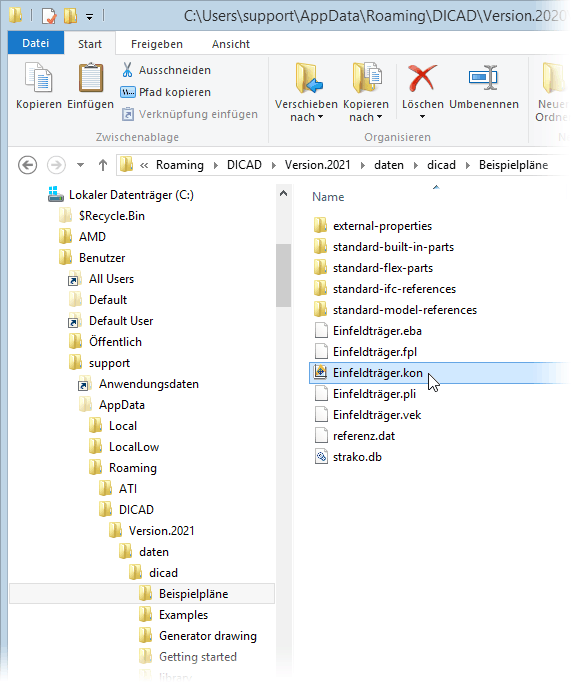The height and width of the screenshot is (683, 572).
Task: Click the back navigation arrow
Action: tap(27, 165)
